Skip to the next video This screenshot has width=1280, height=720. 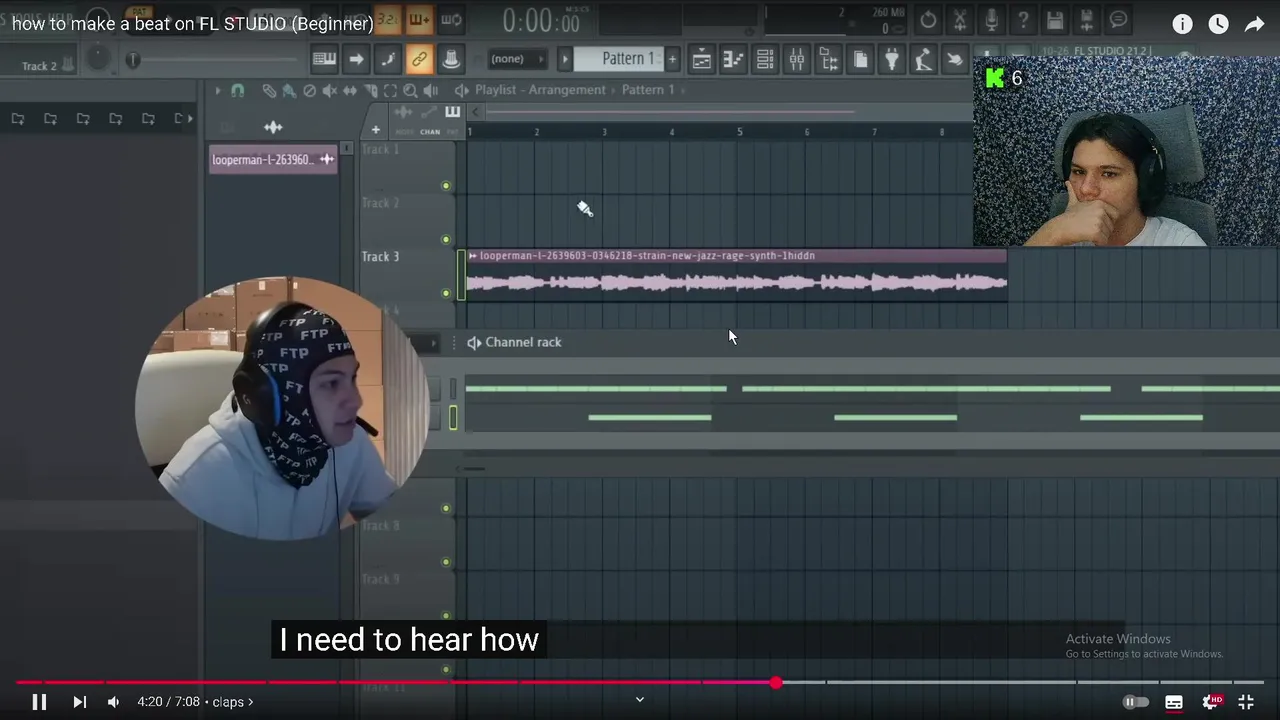point(80,702)
